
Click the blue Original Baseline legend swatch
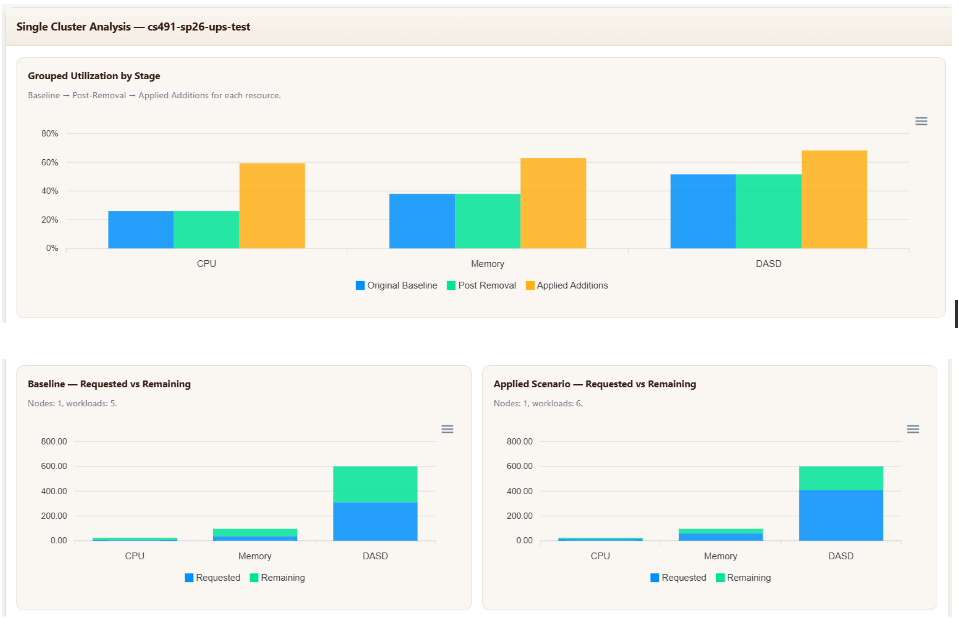point(360,286)
